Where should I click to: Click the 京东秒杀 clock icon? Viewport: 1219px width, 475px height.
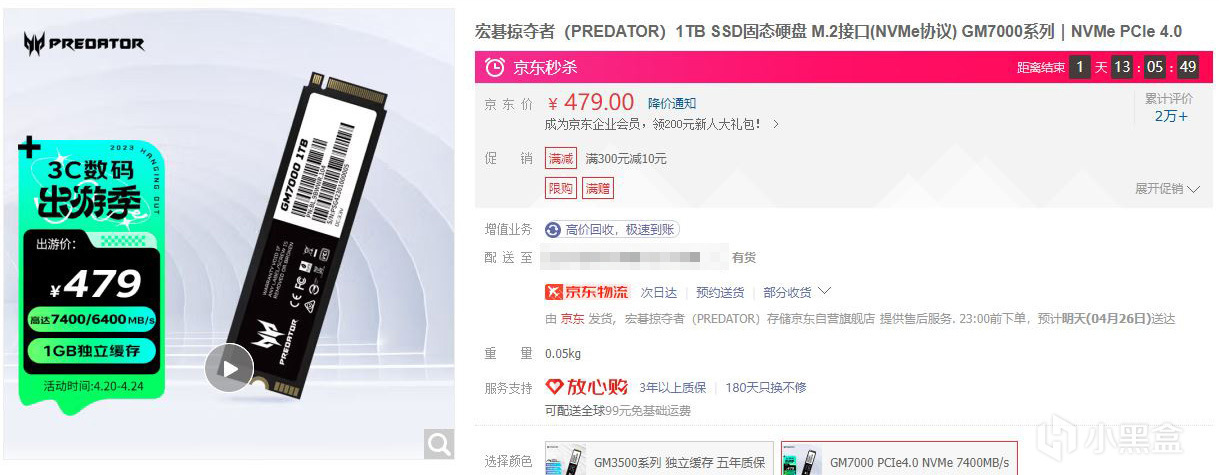click(494, 67)
